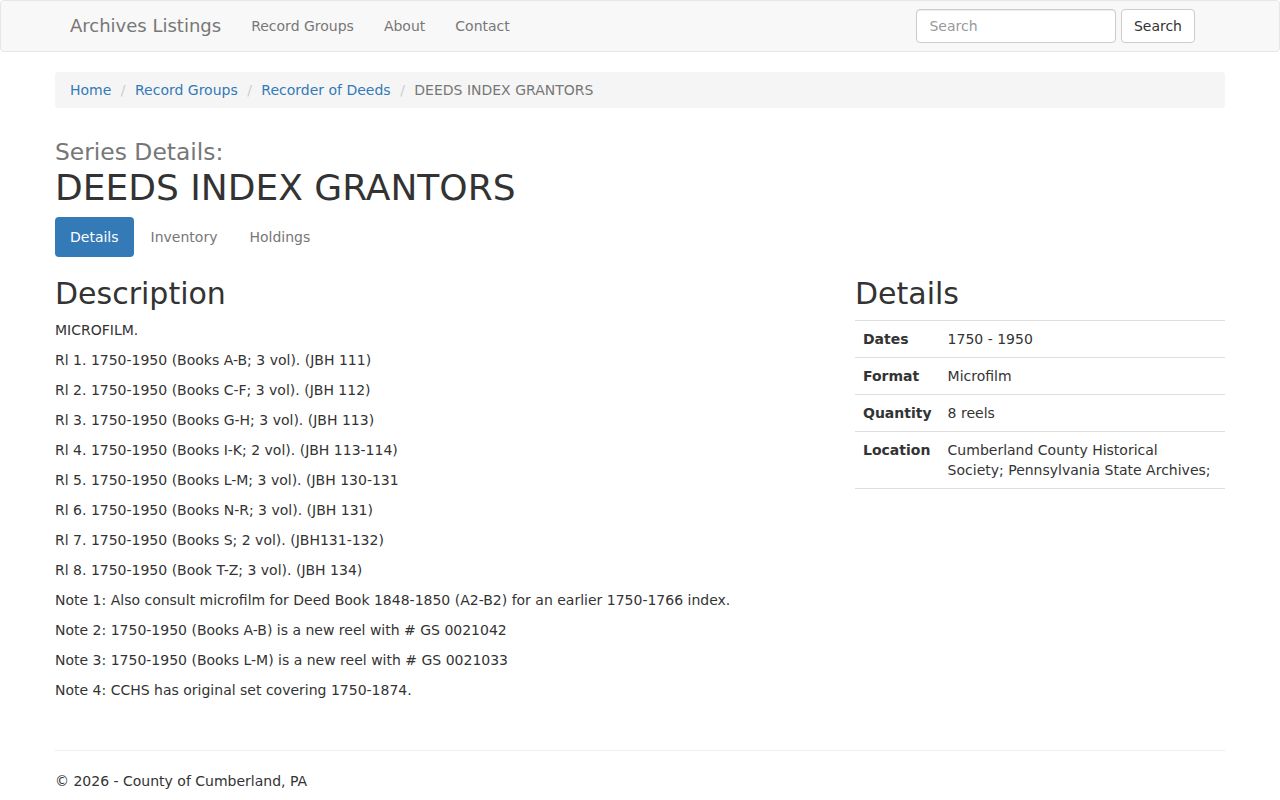Click the Rl 3 Books G-H line
The width and height of the screenshot is (1280, 800).
tap(214, 420)
